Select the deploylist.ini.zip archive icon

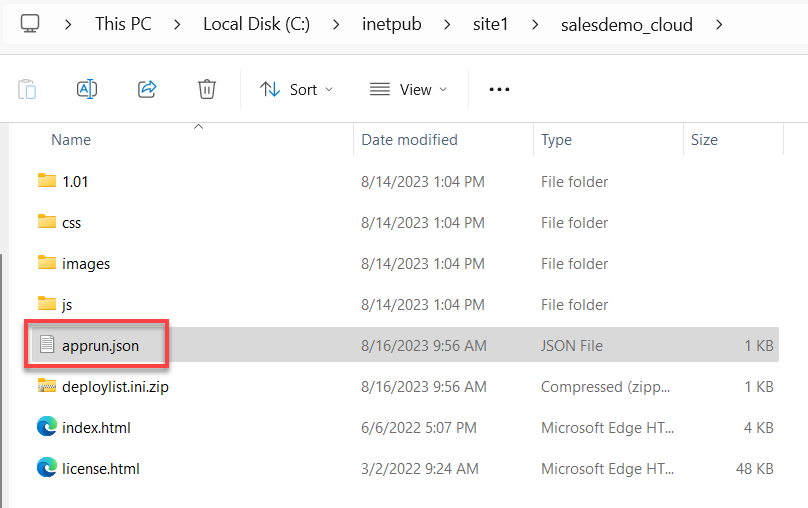[47, 386]
